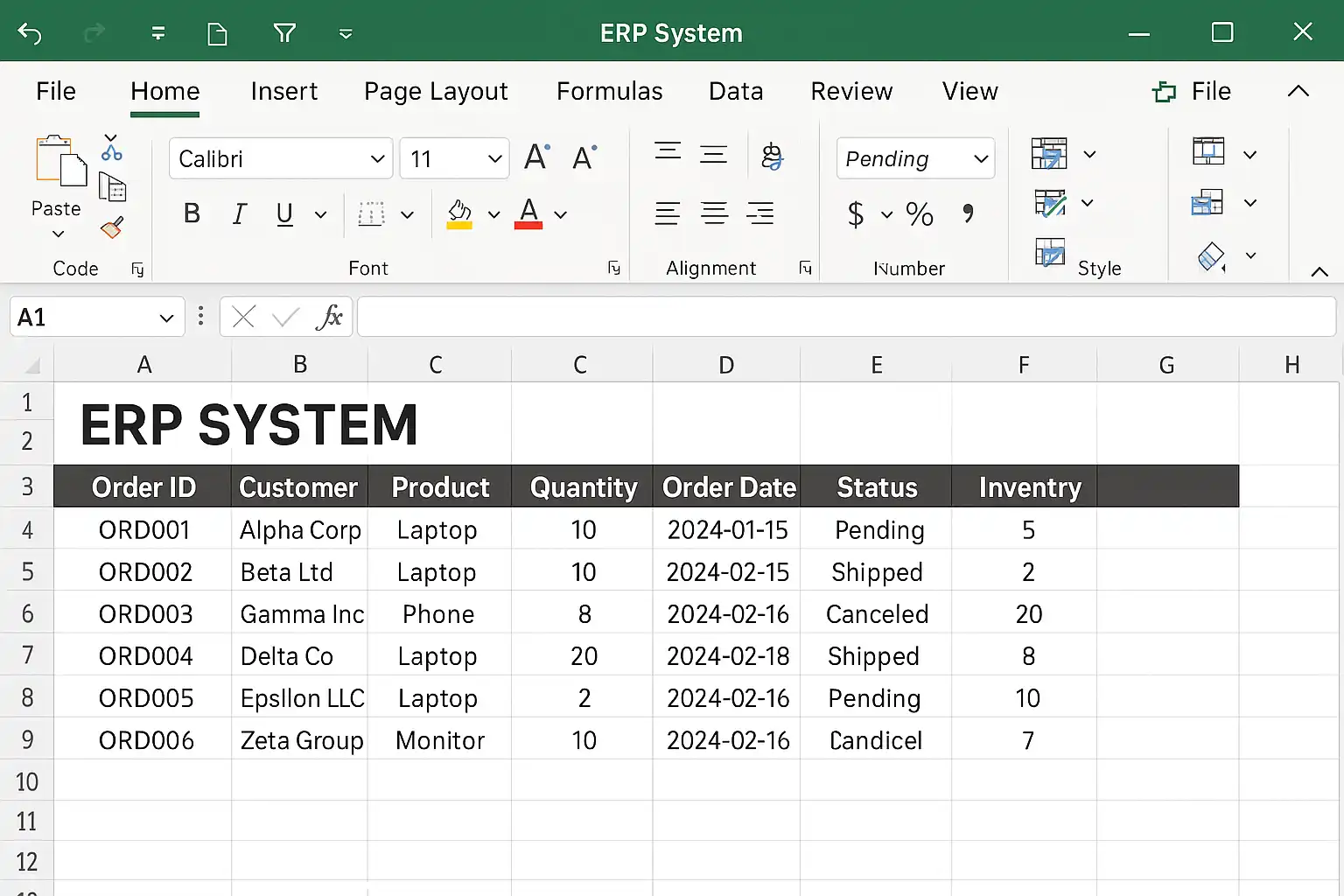Click the Cut scissors icon
The height and width of the screenshot is (896, 1344).
[112, 152]
